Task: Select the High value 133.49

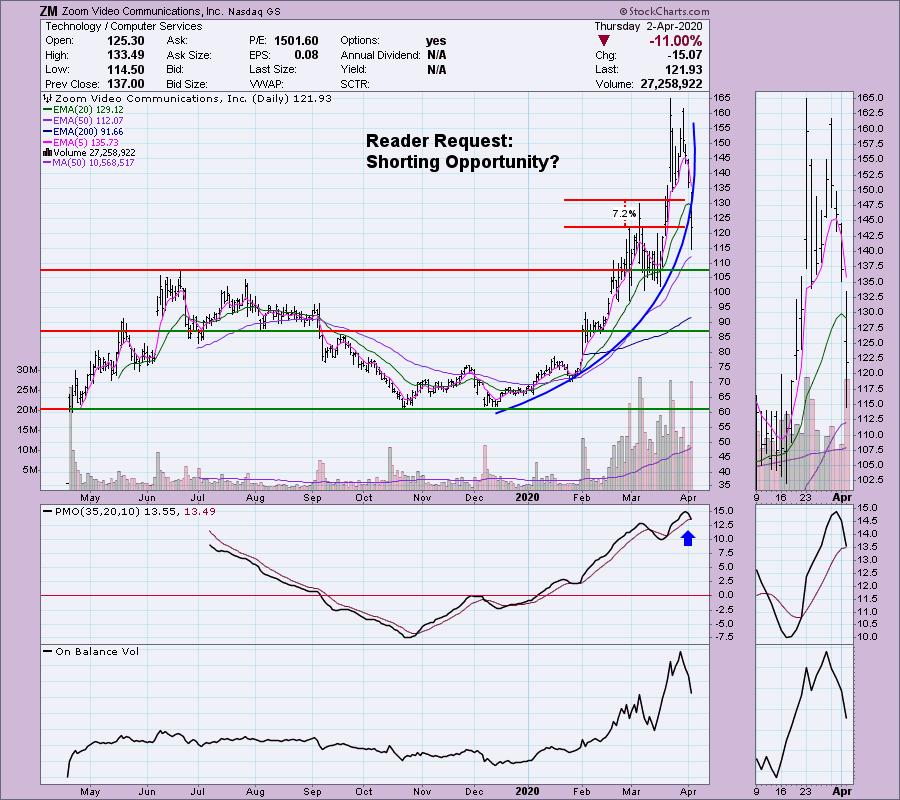Action: click(125, 55)
